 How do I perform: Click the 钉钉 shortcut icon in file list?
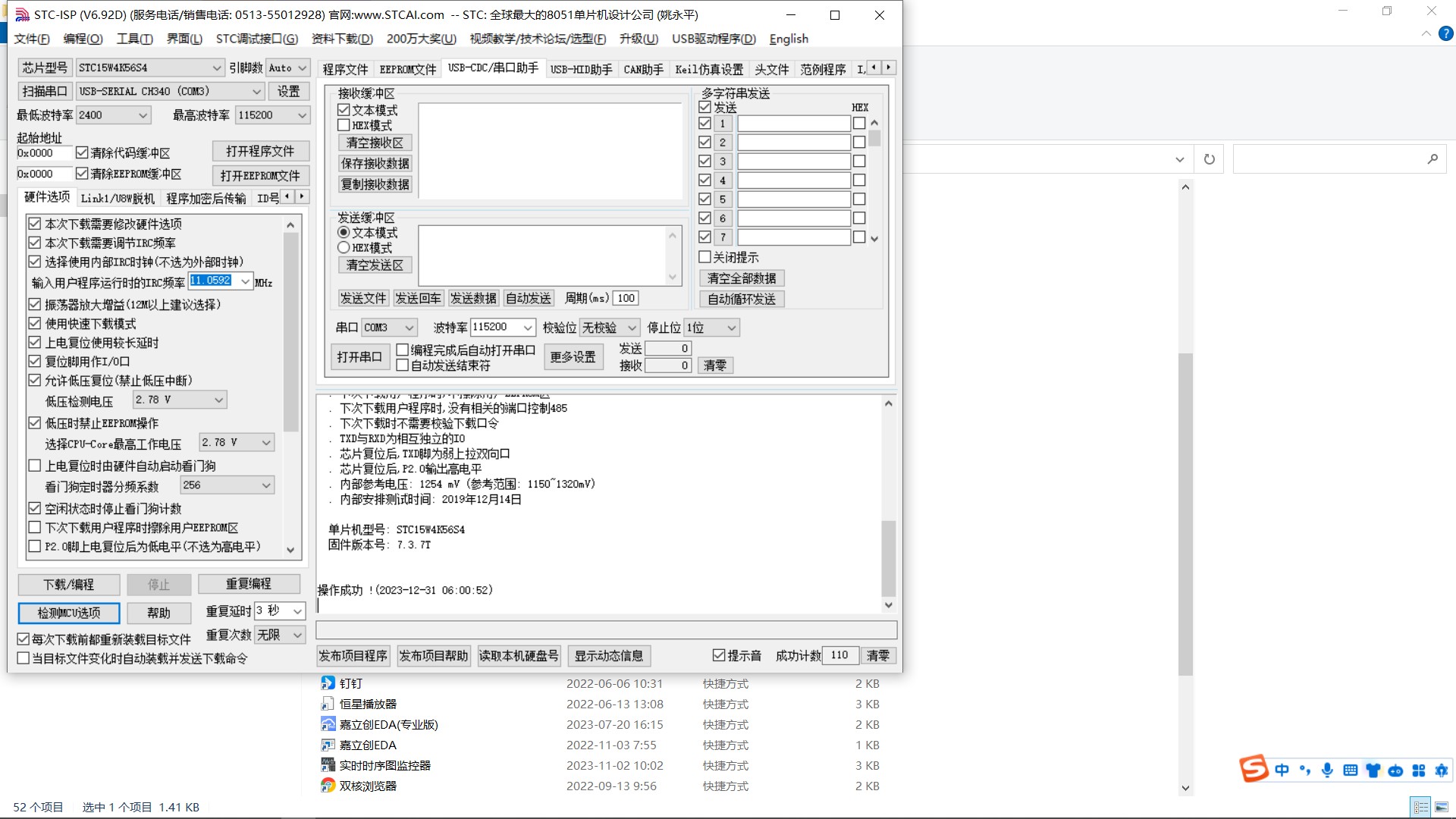[328, 683]
